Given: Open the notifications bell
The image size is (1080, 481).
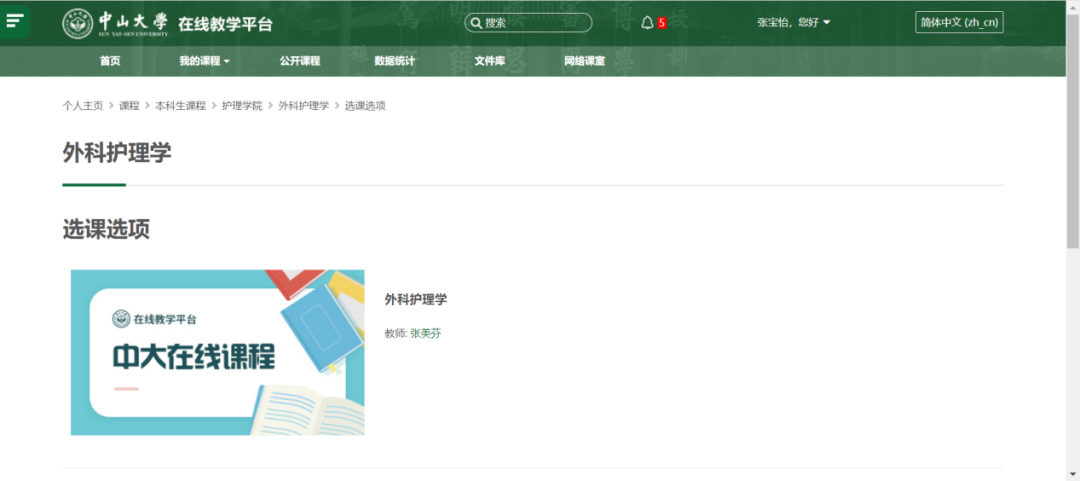Looking at the screenshot, I should pyautogui.click(x=647, y=23).
